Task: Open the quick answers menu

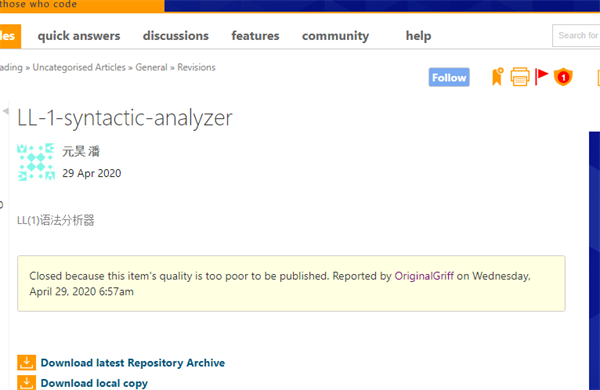Action: coord(79,36)
